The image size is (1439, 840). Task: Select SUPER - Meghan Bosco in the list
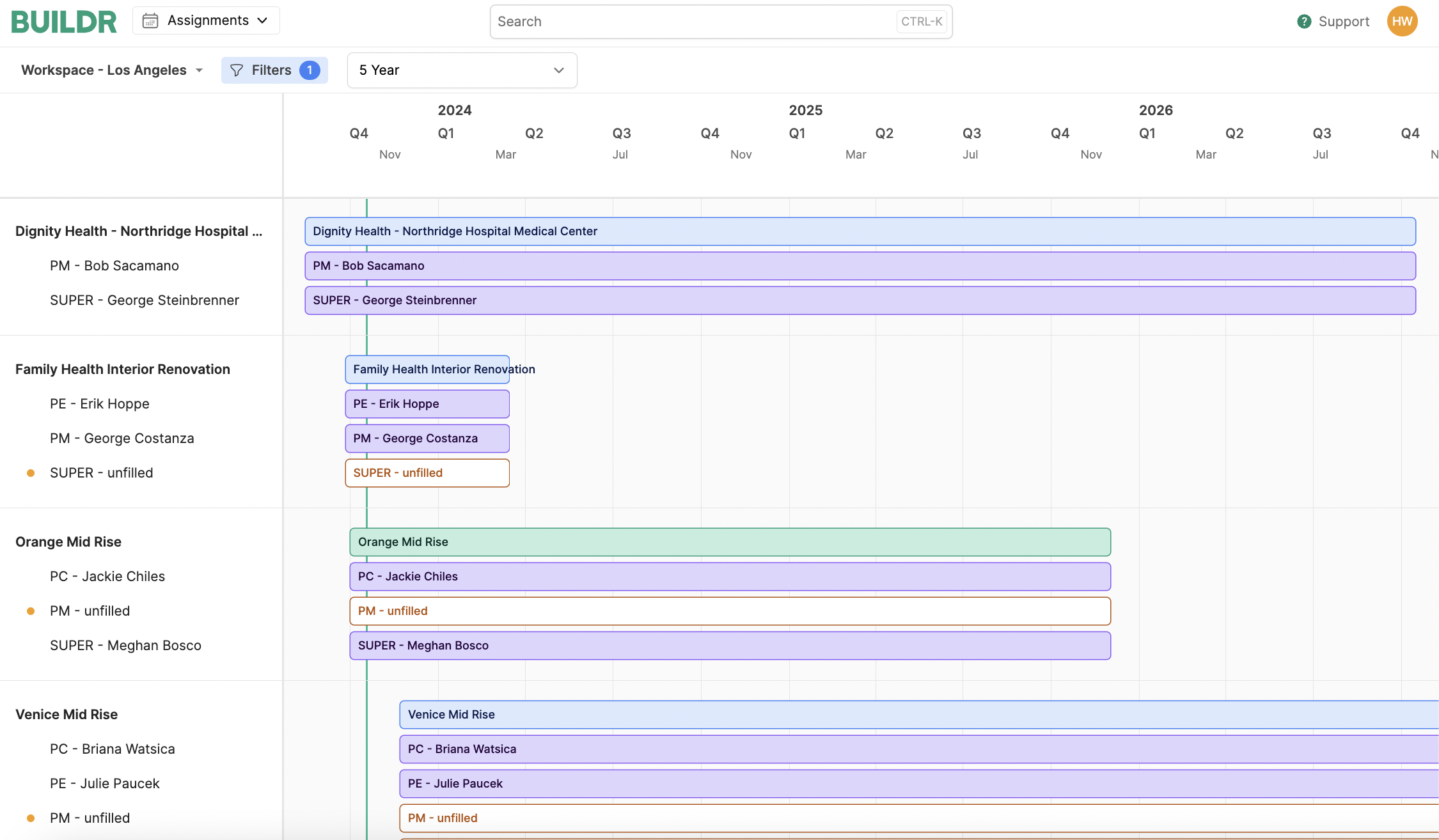[x=126, y=646]
